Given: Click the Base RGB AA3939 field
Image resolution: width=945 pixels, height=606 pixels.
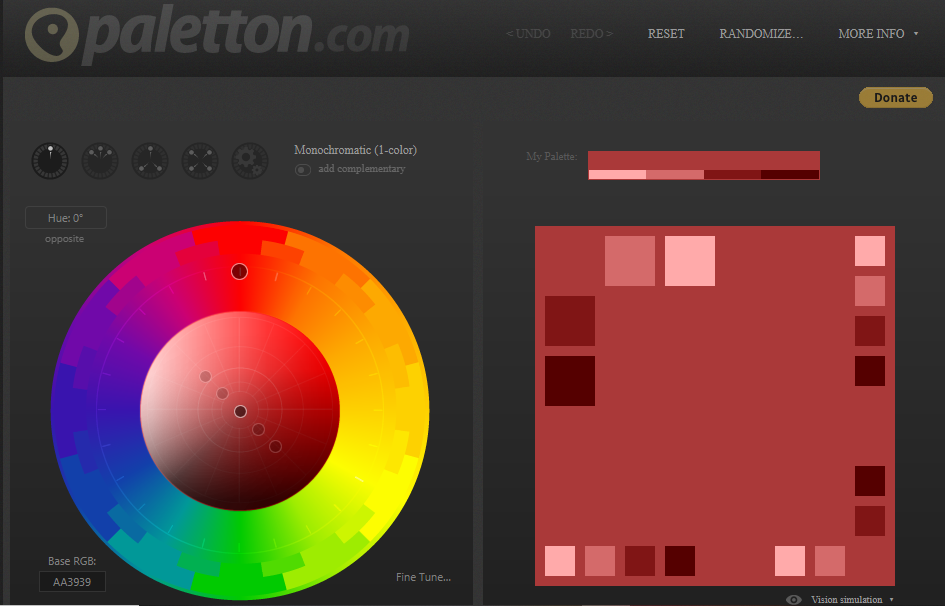Looking at the screenshot, I should [72, 582].
